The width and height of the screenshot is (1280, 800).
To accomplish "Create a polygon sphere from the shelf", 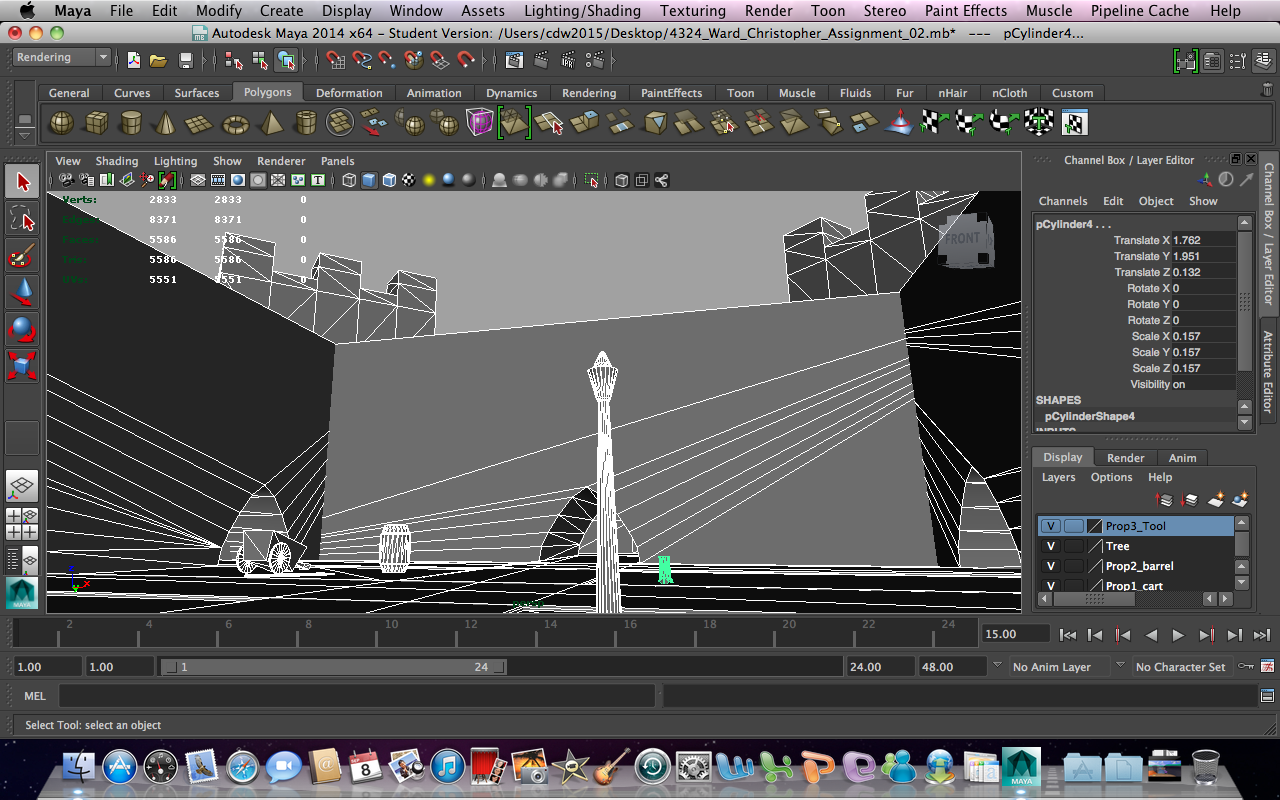I will coord(61,123).
